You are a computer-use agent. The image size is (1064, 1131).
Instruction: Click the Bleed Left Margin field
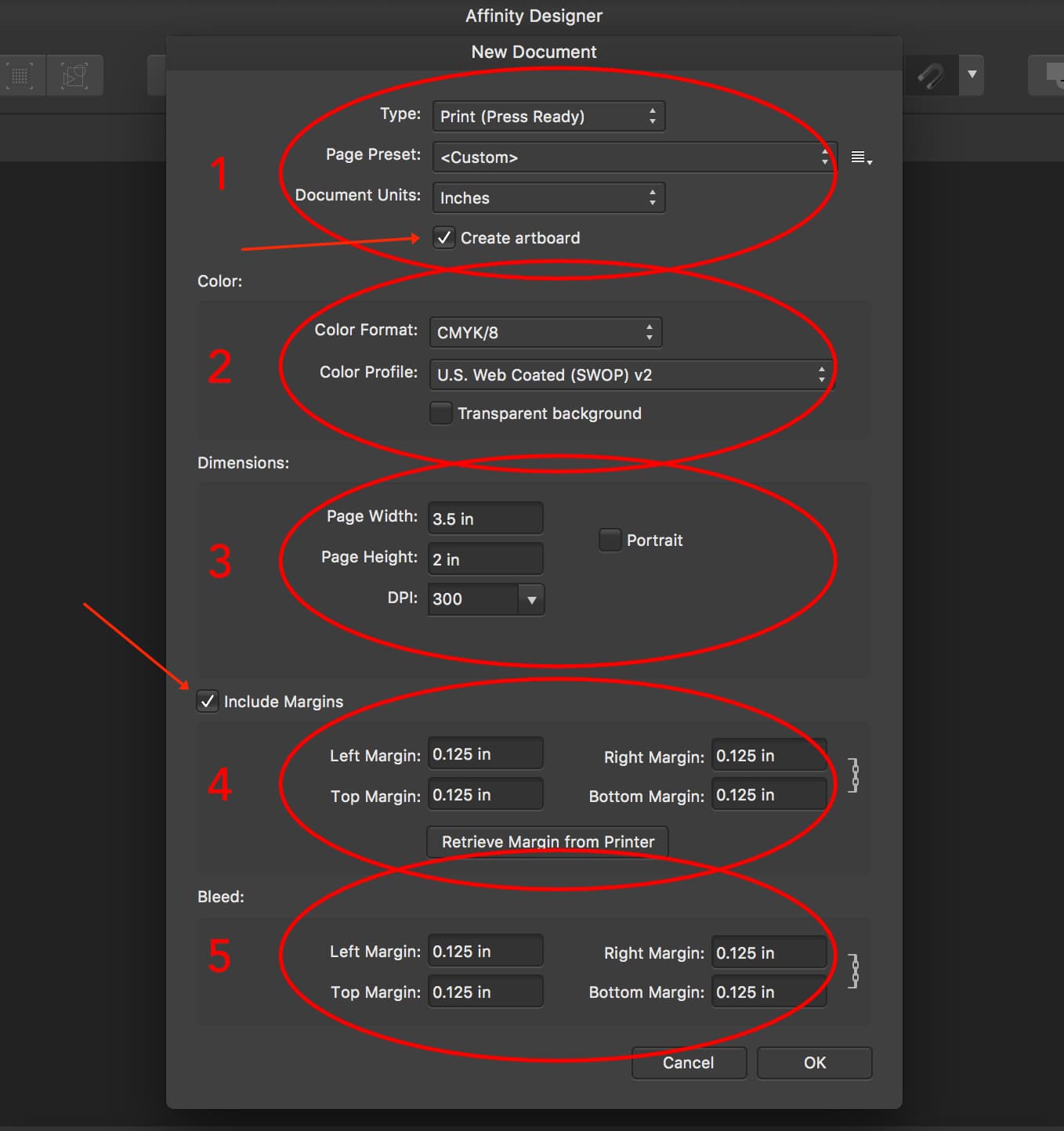click(486, 951)
